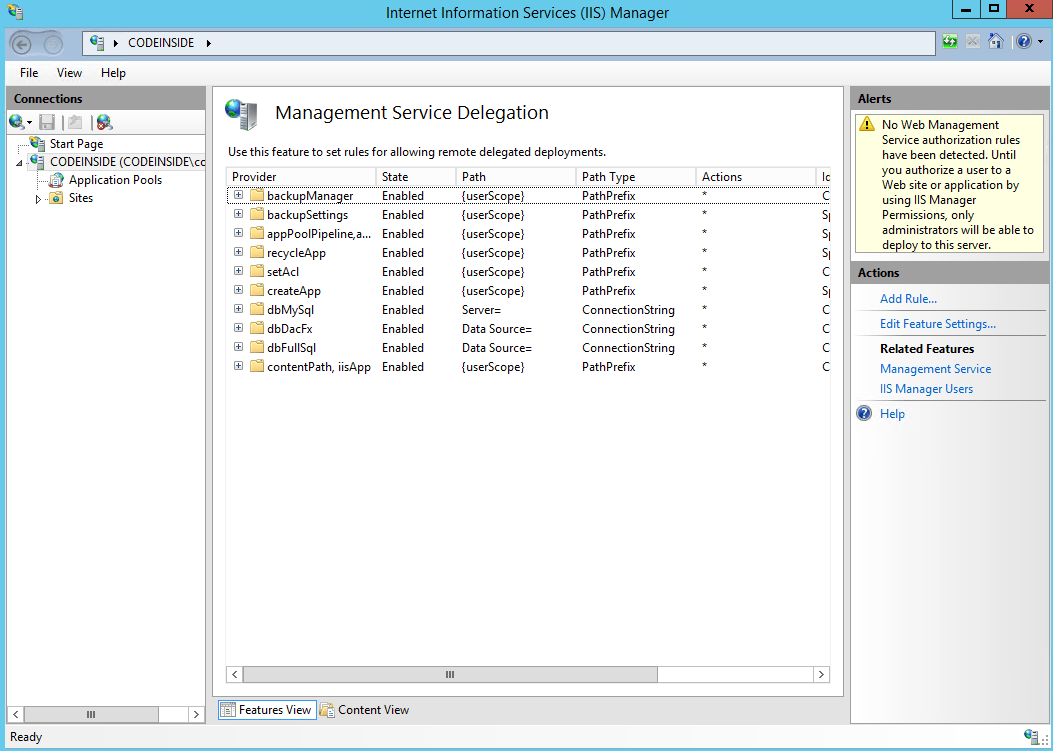
Task: Click the Delete connection icon
Action: point(104,122)
